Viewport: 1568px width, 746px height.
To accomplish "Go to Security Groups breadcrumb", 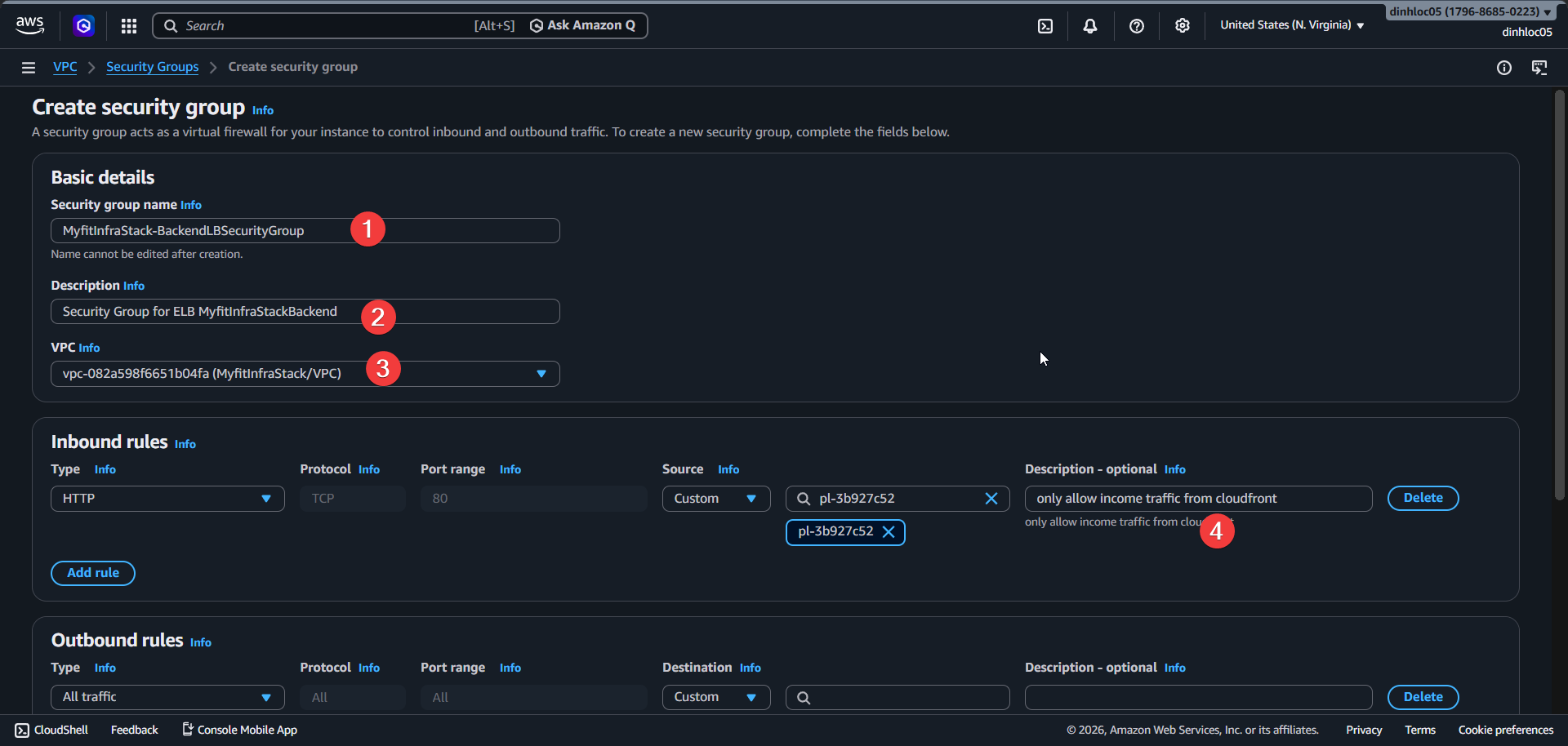I will 152,67.
